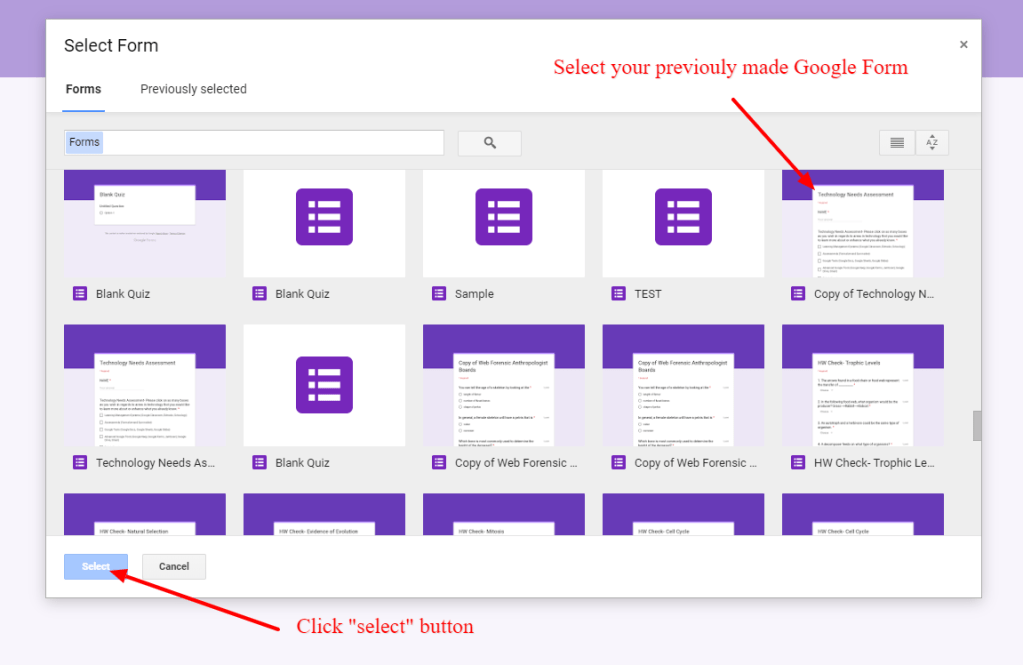The width and height of the screenshot is (1023, 665).
Task: Switch to the Previously selected tab
Action: [x=193, y=89]
